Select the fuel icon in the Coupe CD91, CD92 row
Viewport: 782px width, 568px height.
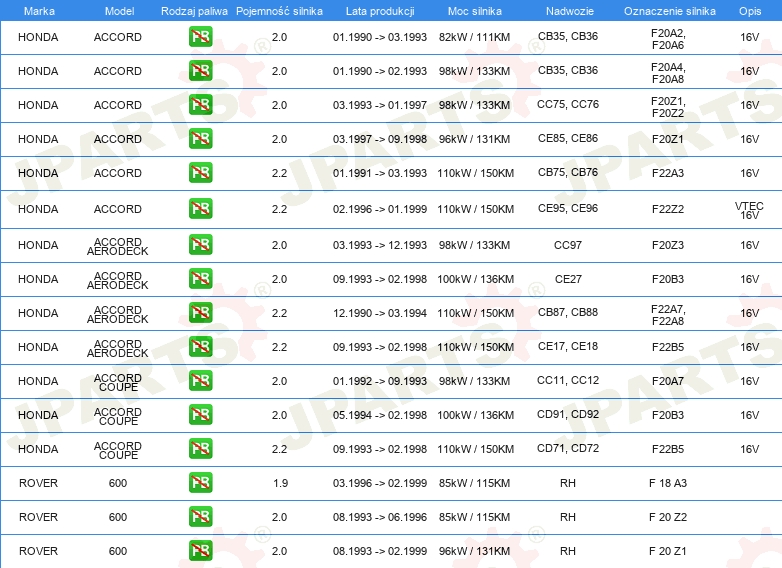200,414
